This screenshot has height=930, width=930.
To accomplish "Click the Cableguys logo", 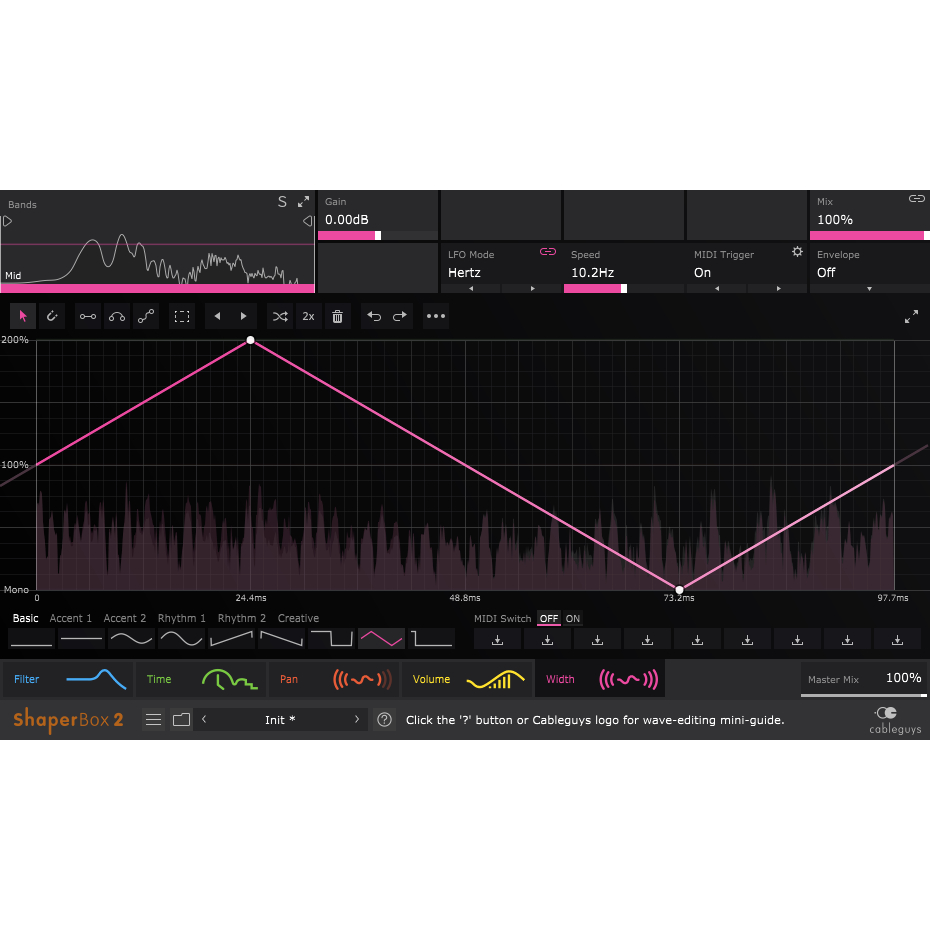I will click(x=895, y=720).
